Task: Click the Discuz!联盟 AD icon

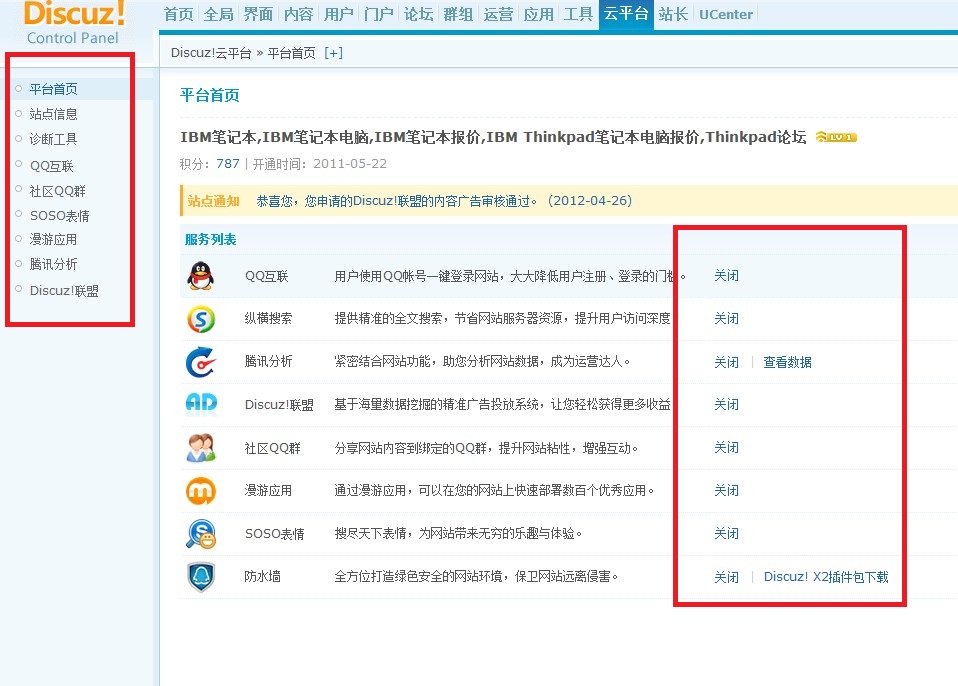Action: point(201,404)
